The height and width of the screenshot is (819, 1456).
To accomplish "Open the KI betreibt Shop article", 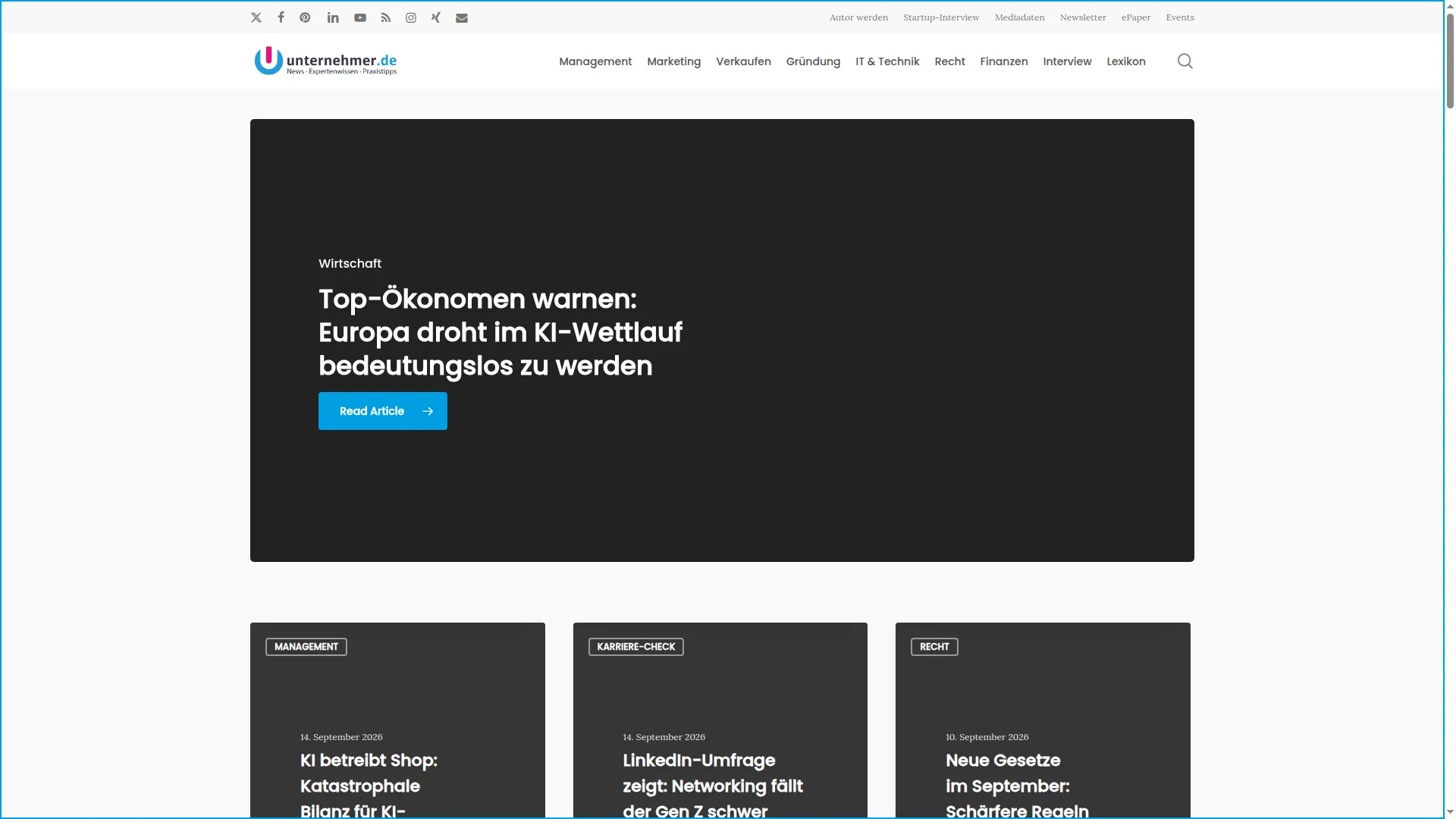I will [x=369, y=785].
